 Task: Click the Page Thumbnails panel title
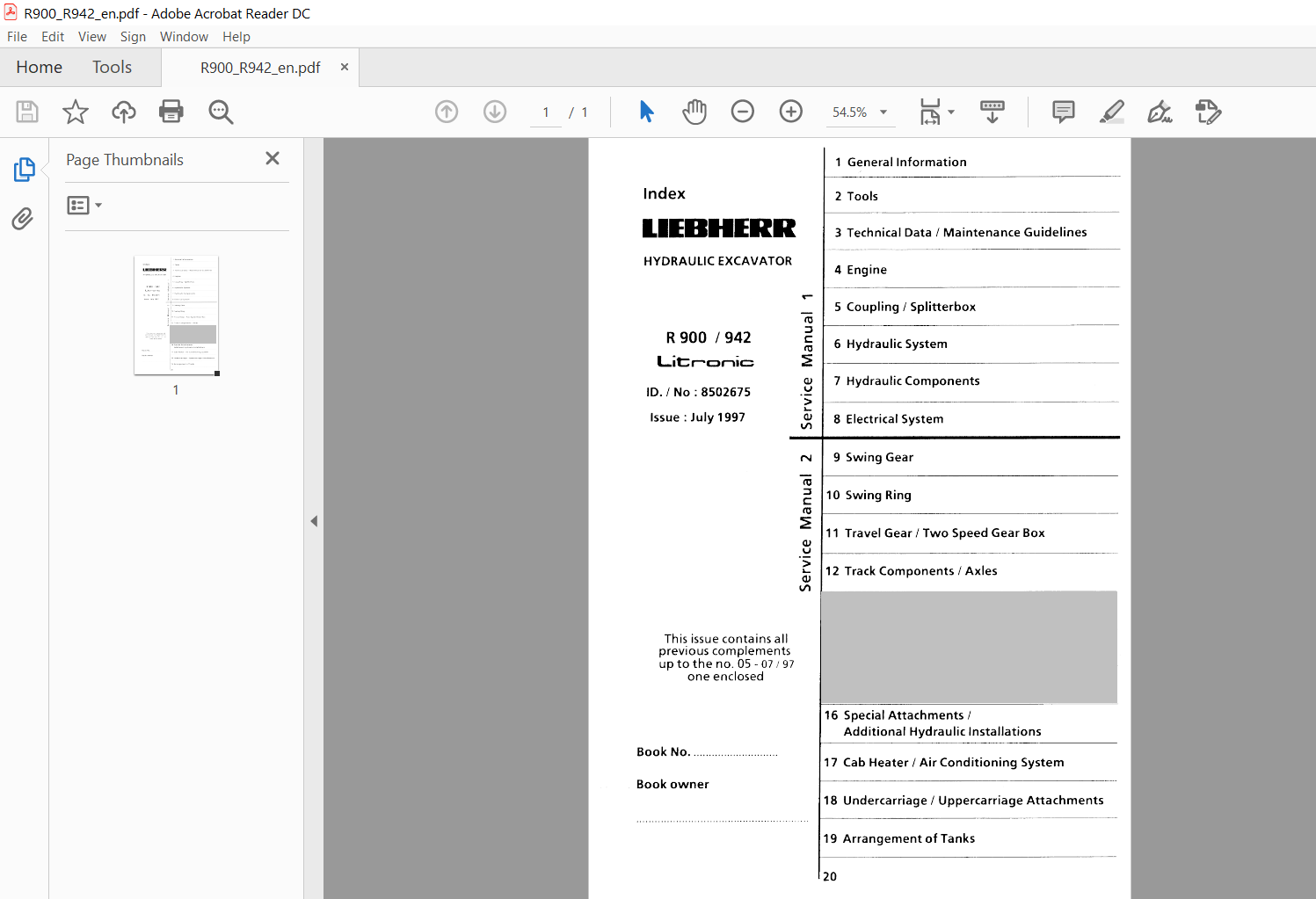(125, 160)
